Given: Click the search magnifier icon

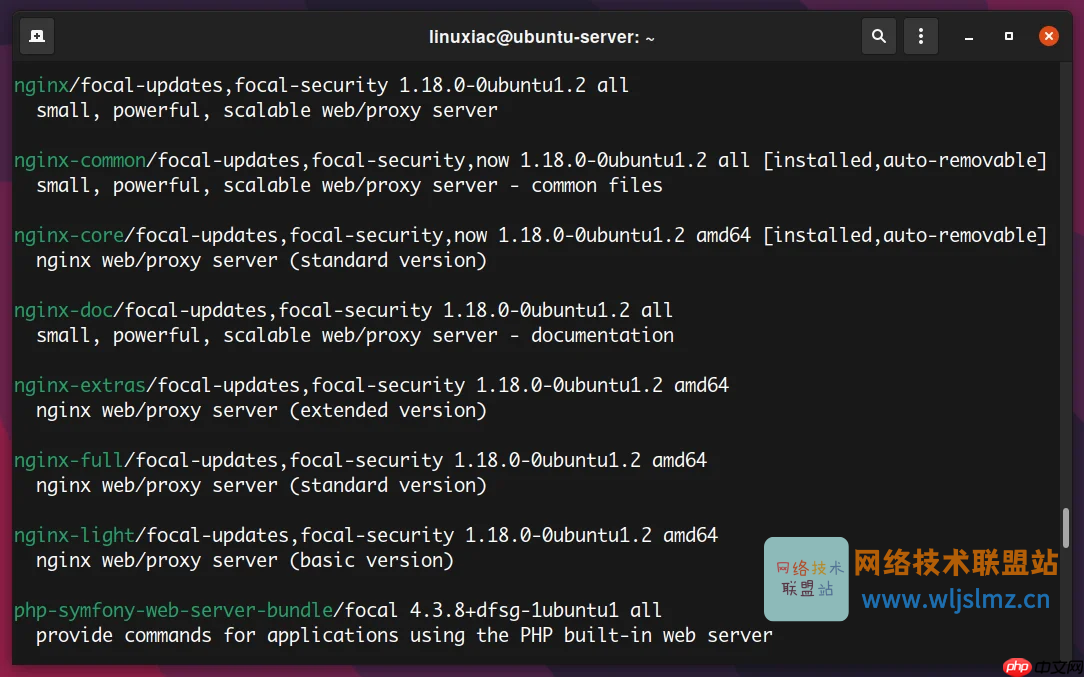Looking at the screenshot, I should [878, 36].
